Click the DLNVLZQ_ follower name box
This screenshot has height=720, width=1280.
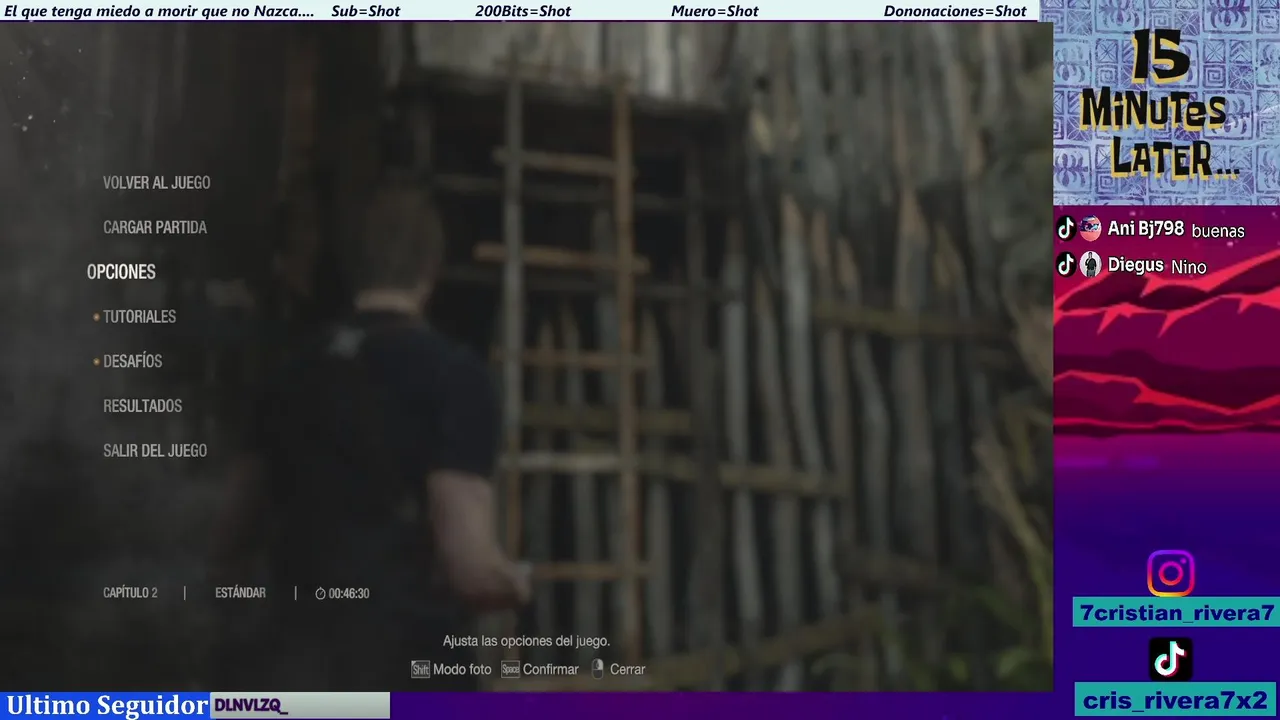[300, 706]
